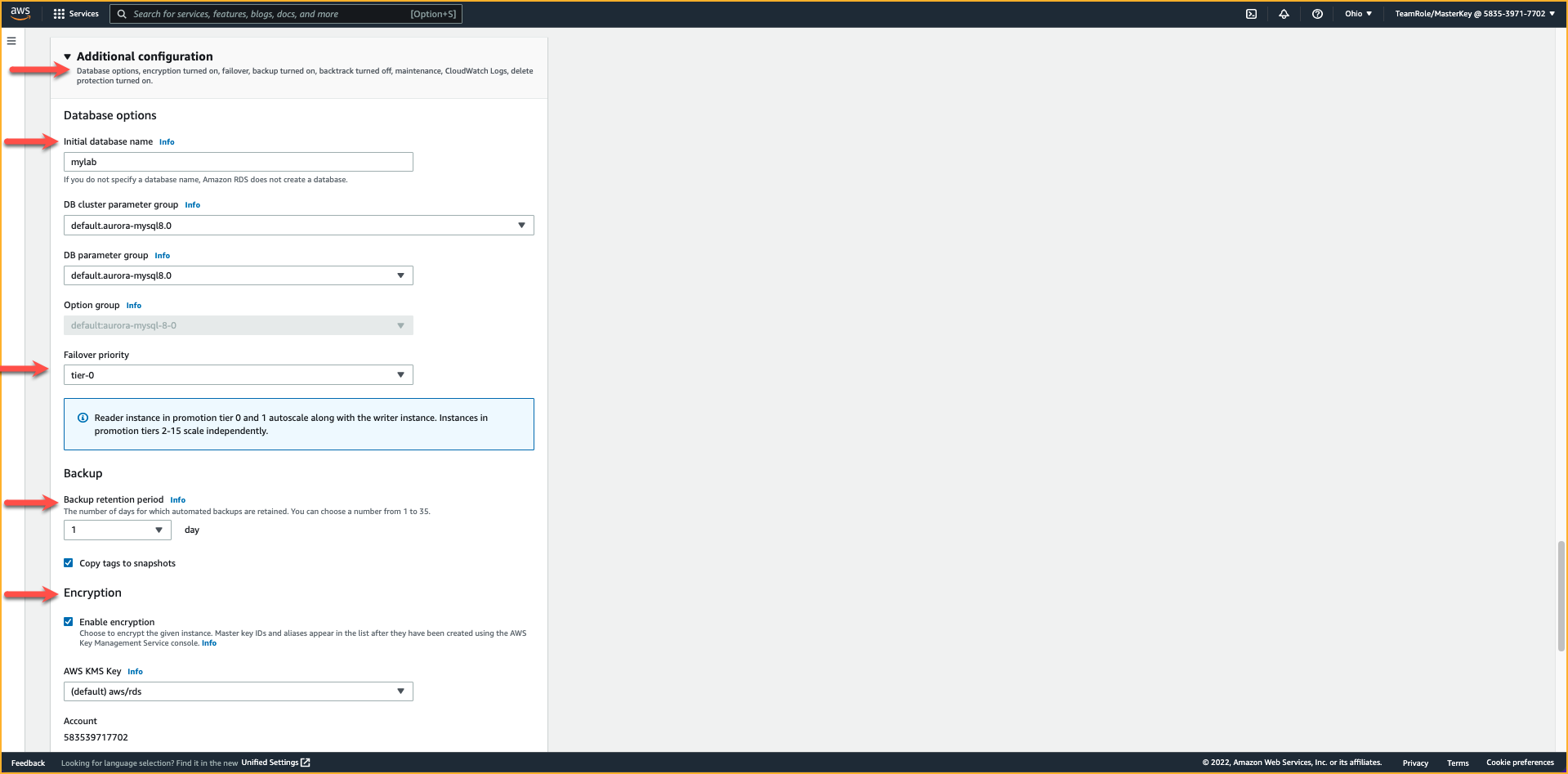The height and width of the screenshot is (774, 1568).
Task: Open the CloudShell terminal icon
Action: (x=1251, y=14)
